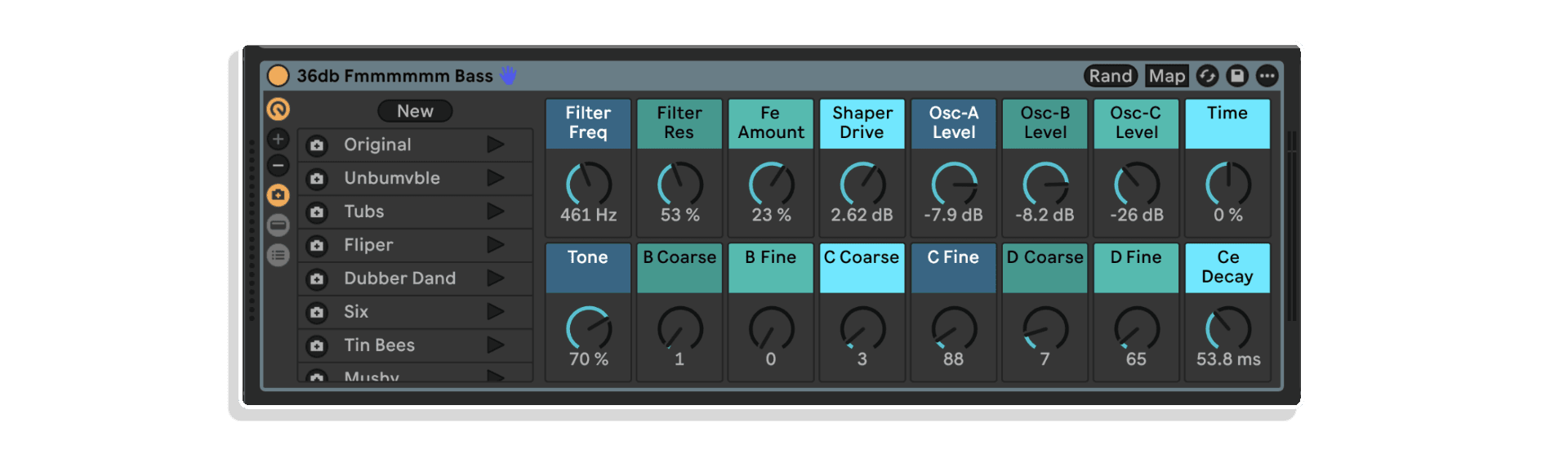Click the Filter Freq macro label

588,123
